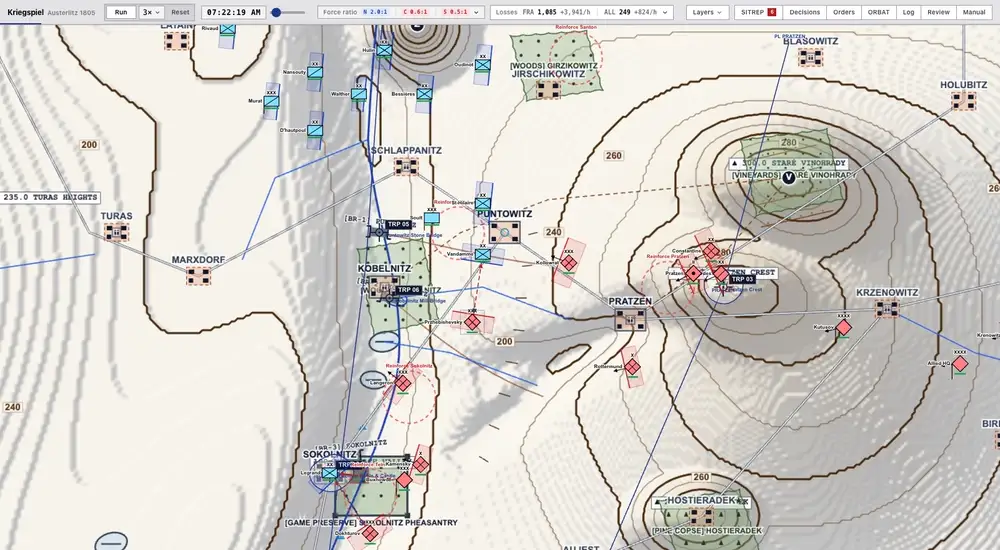
Task: Select D'hautpoul's cavalry division unit
Action: pyautogui.click(x=315, y=130)
